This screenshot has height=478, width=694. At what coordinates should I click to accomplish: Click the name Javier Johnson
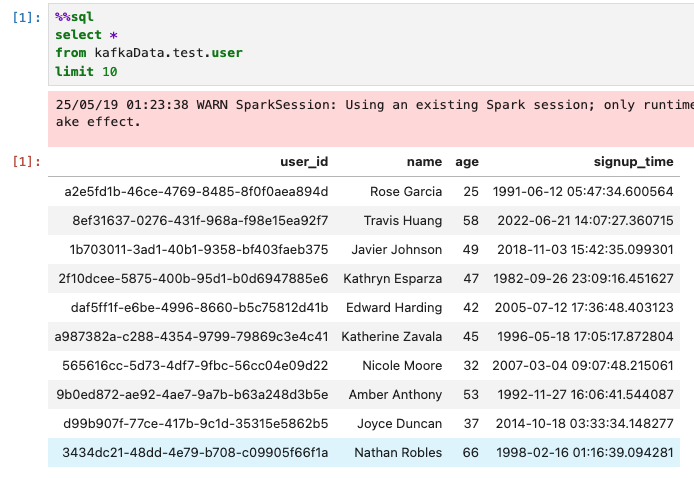[397, 249]
